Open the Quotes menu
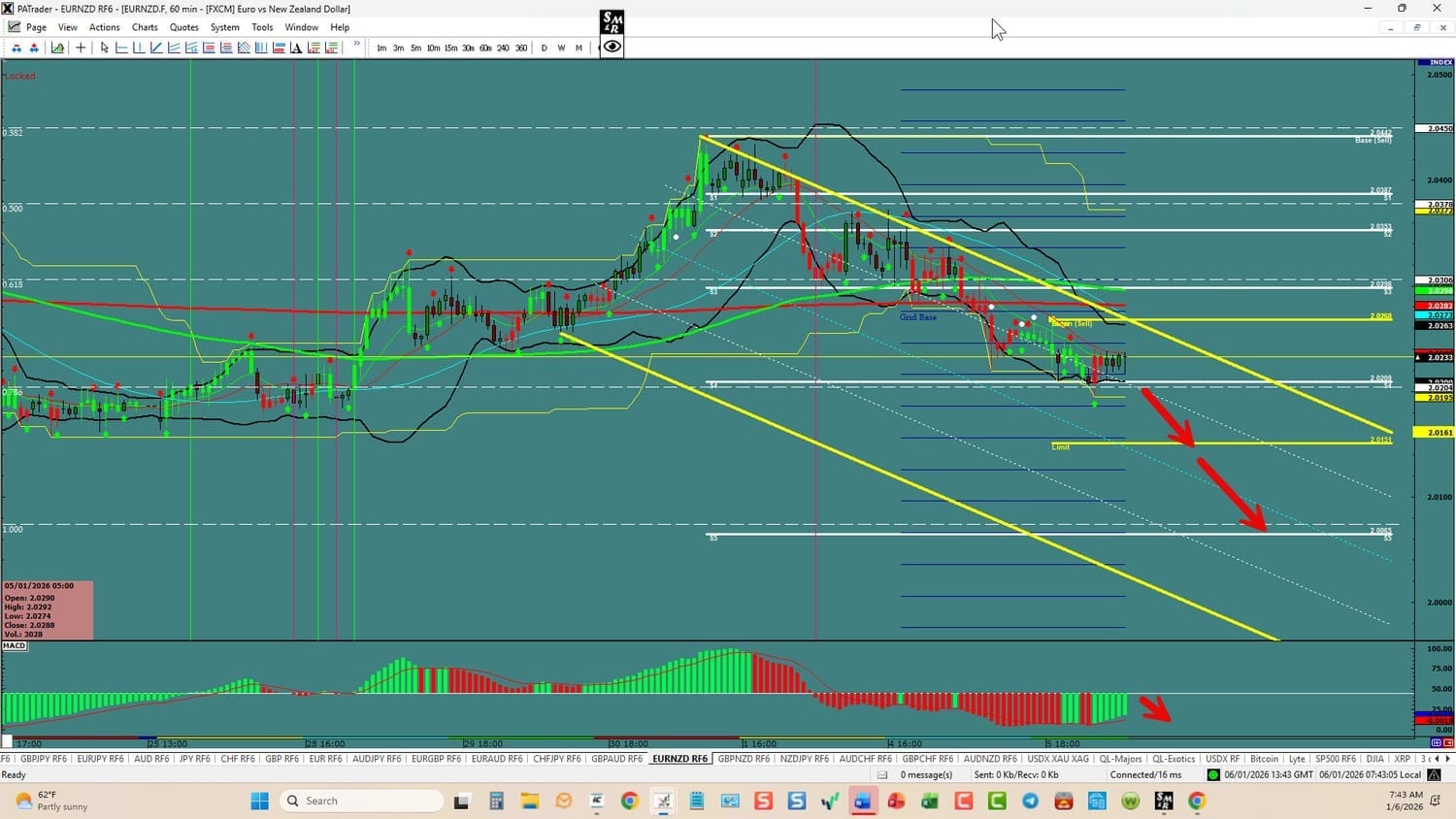Viewport: 1456px width, 819px height. (183, 27)
